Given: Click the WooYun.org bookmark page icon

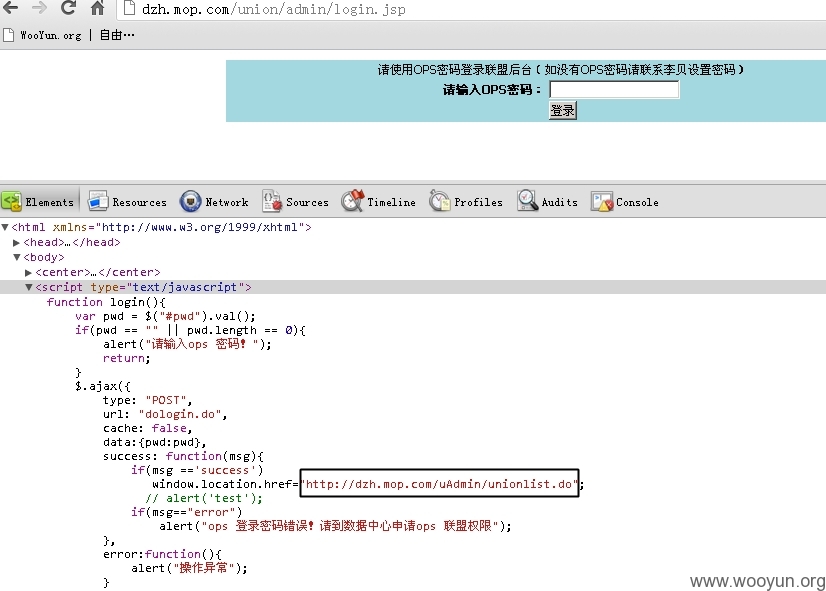Looking at the screenshot, I should 8,35.
